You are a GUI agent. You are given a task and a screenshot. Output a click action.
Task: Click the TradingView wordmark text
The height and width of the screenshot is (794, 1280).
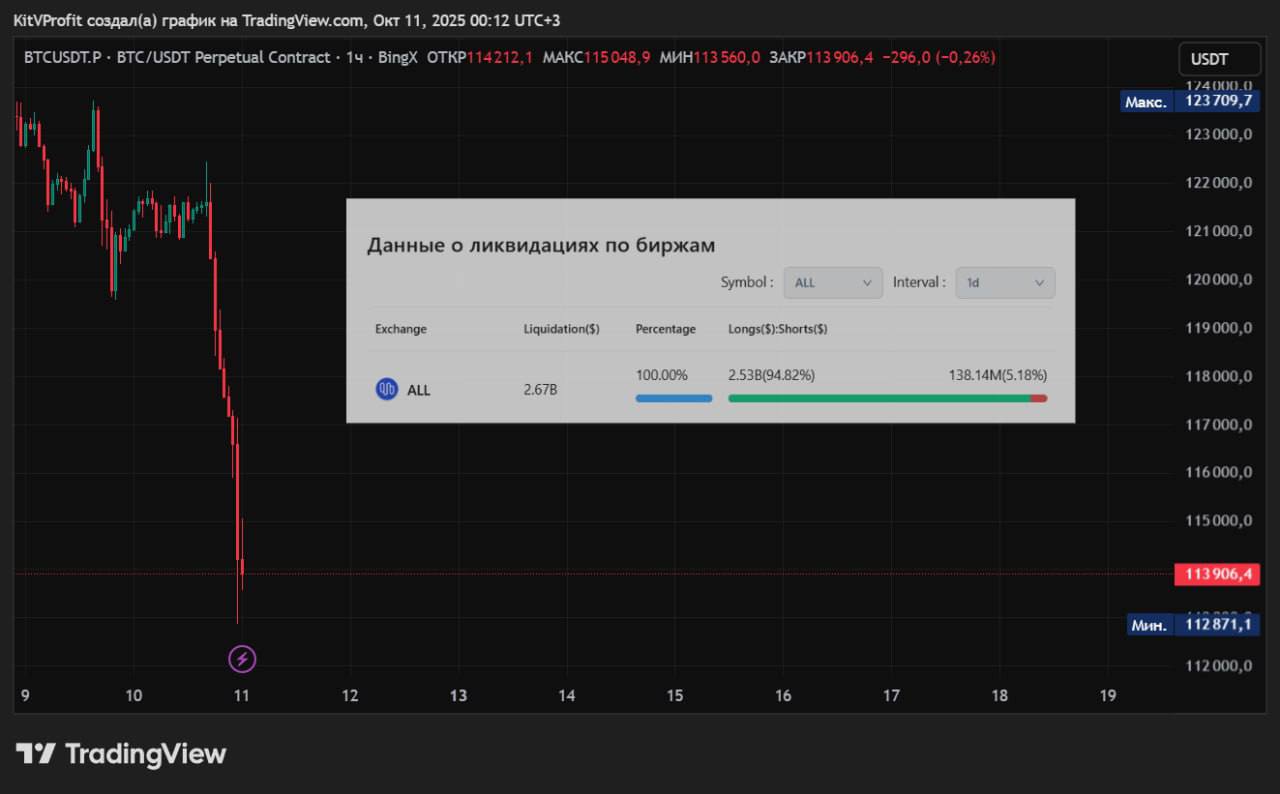145,754
